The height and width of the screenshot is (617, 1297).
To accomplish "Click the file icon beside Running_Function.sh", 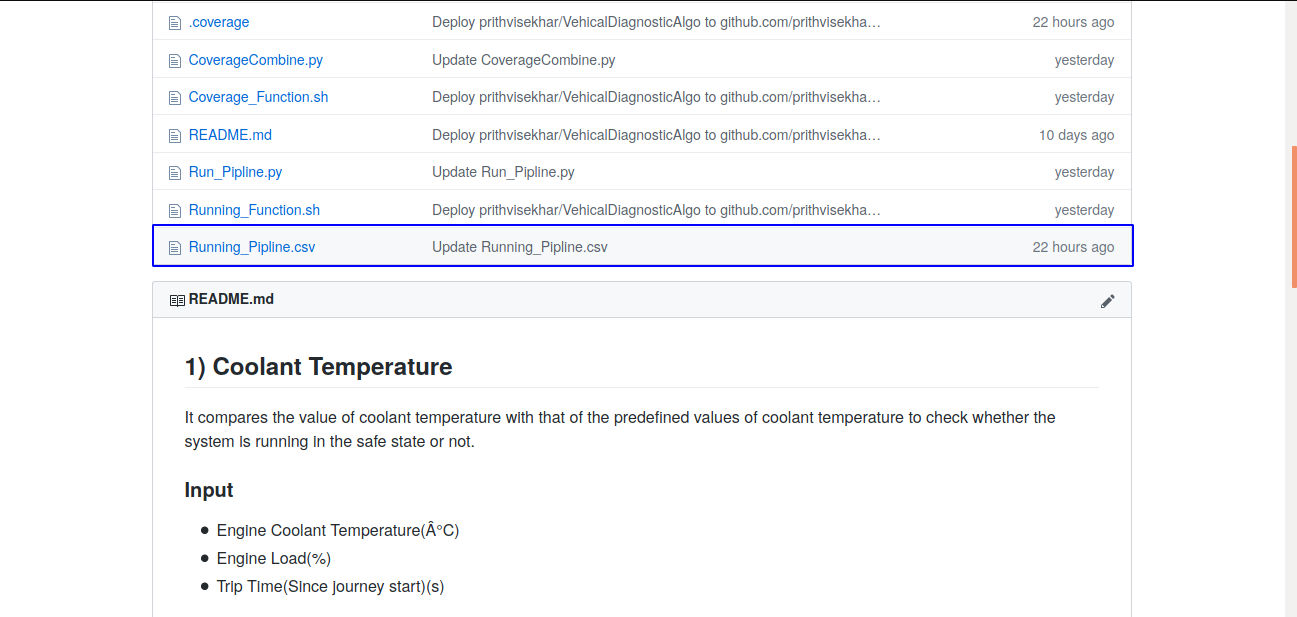I will point(175,210).
